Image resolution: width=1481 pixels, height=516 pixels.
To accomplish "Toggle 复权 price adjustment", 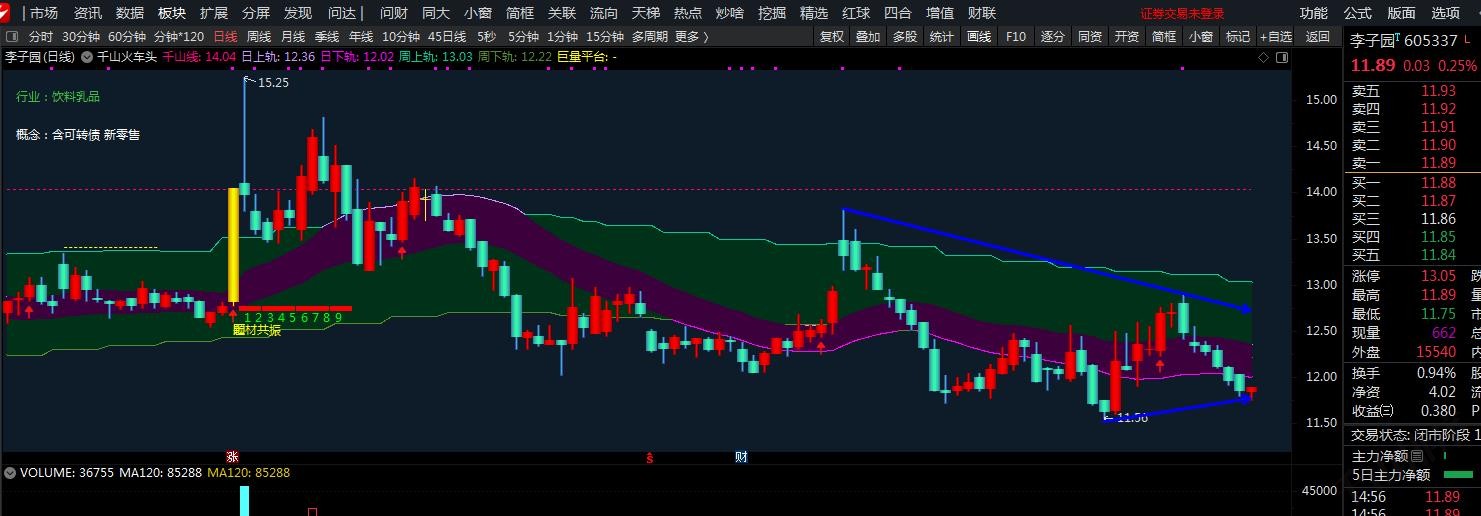I will pos(831,37).
